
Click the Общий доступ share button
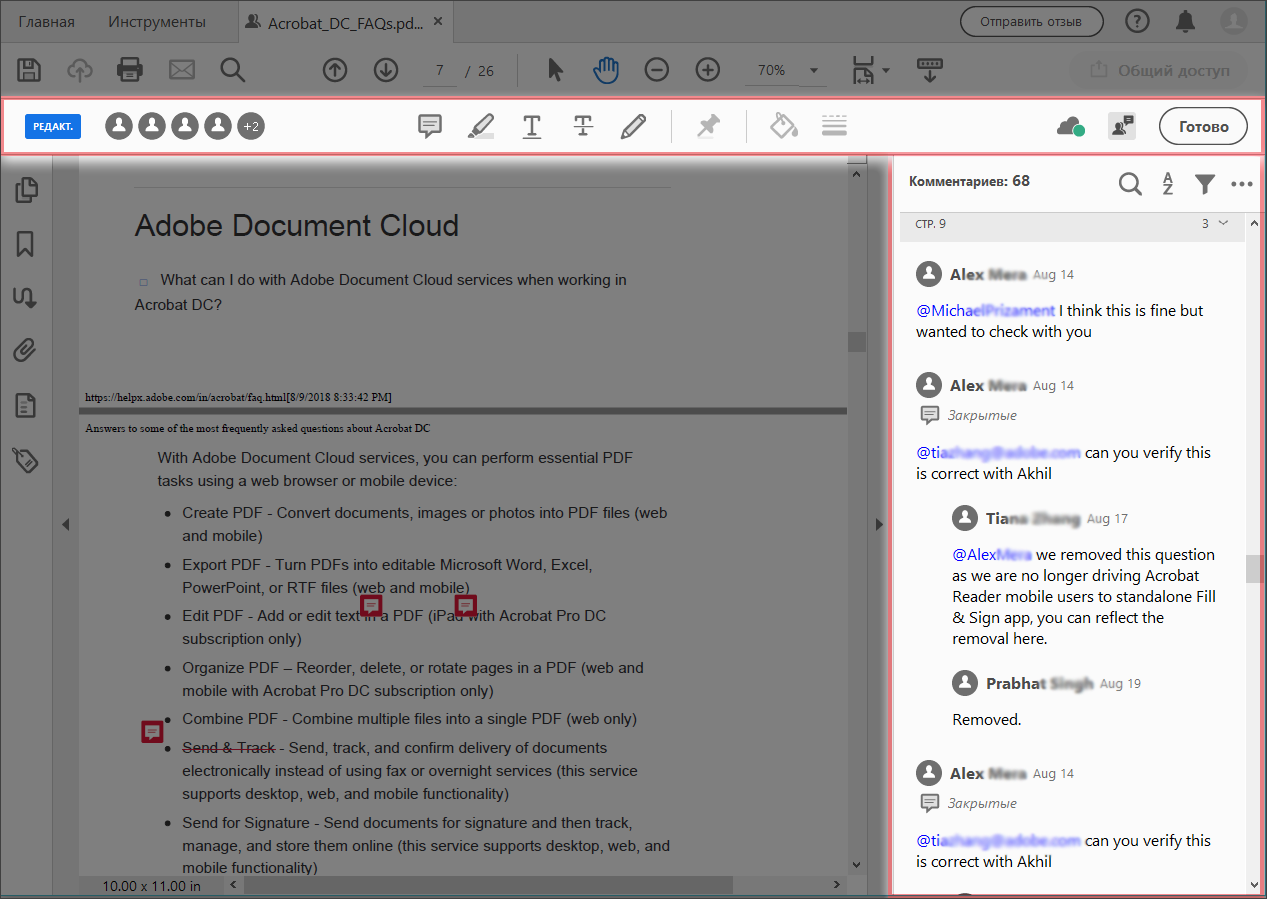pyautogui.click(x=1158, y=70)
